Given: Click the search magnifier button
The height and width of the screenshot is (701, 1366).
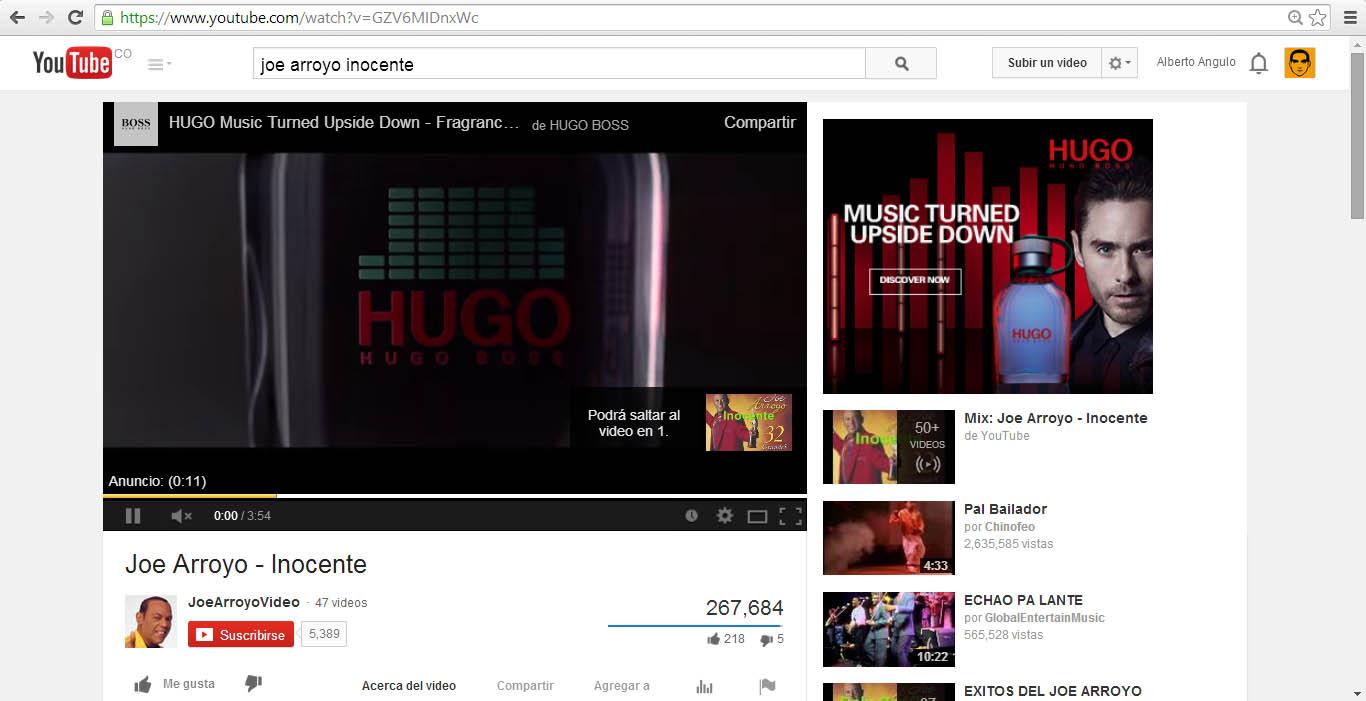Looking at the screenshot, I should (x=901, y=63).
